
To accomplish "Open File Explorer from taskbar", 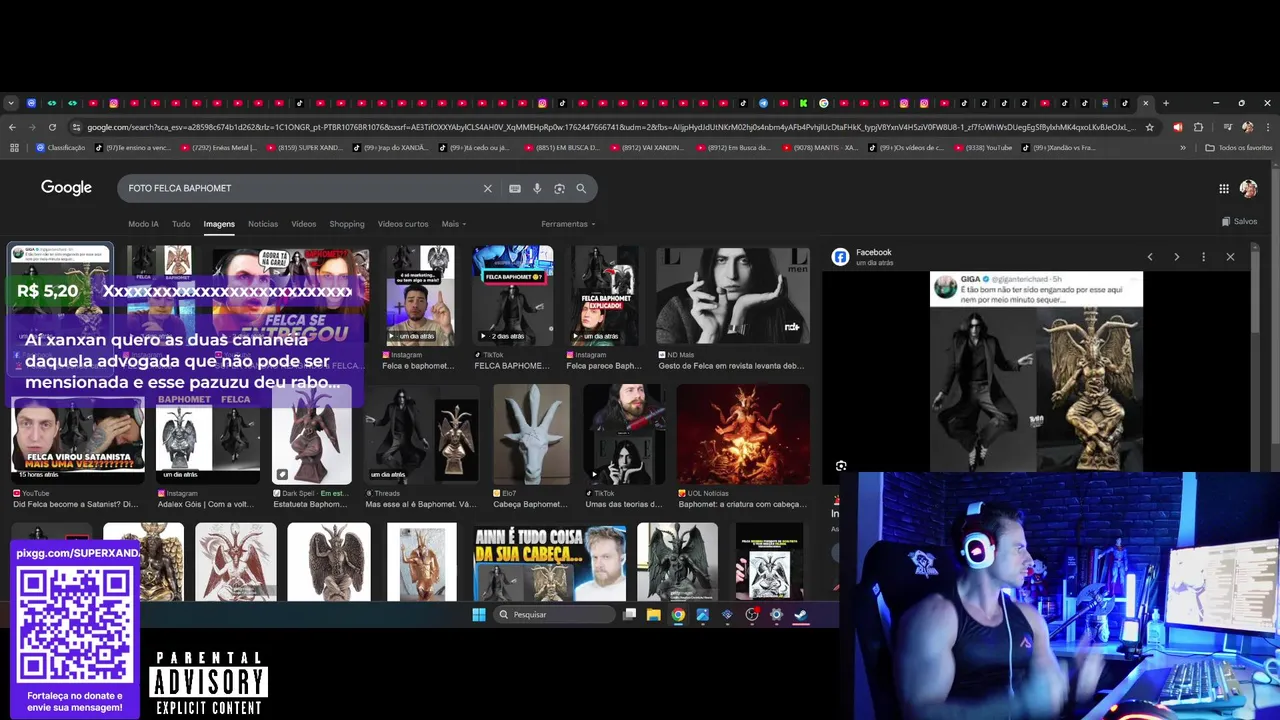I will pyautogui.click(x=653, y=615).
